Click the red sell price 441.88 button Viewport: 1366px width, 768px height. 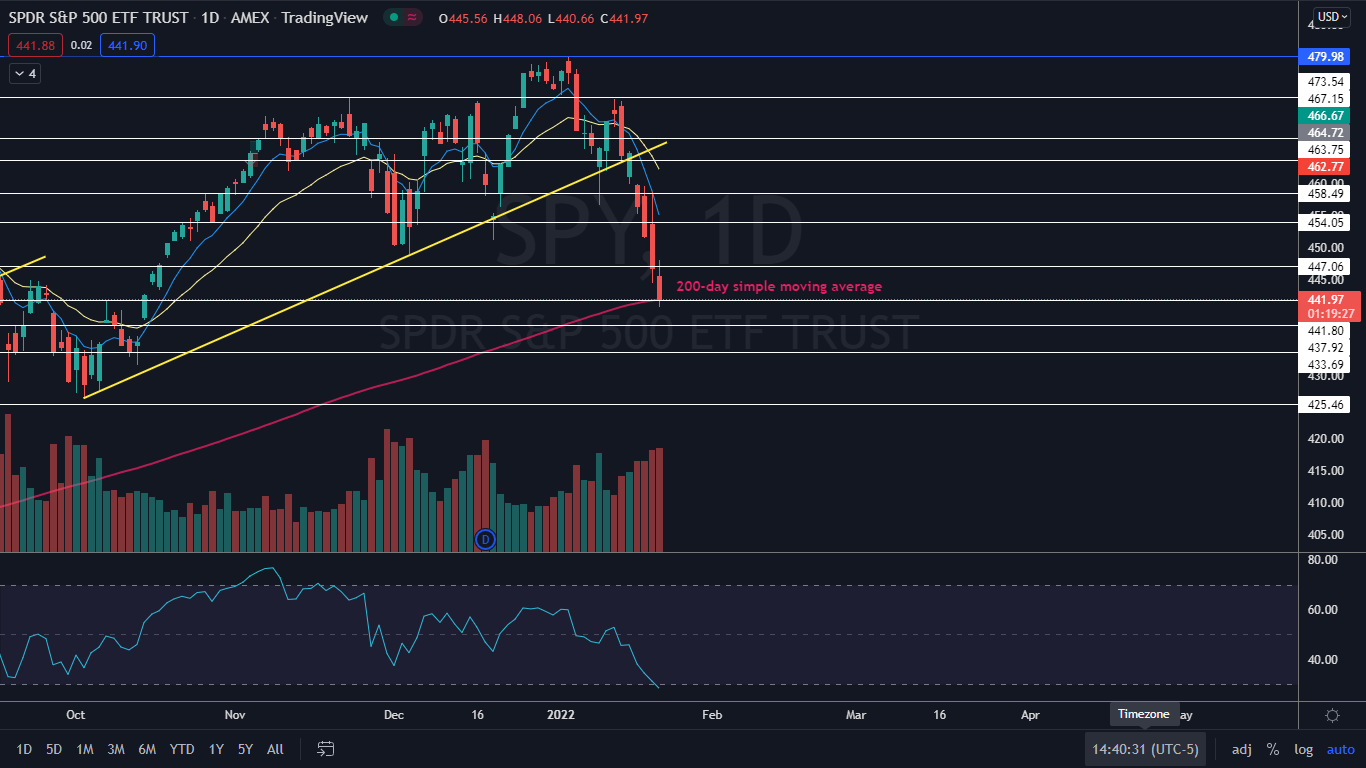tap(36, 45)
